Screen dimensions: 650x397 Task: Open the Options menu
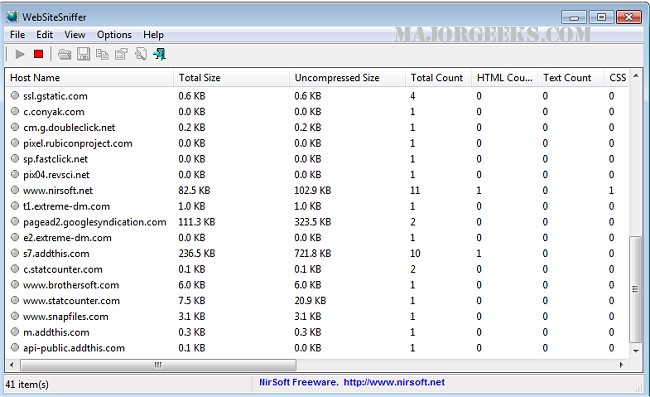tap(114, 35)
